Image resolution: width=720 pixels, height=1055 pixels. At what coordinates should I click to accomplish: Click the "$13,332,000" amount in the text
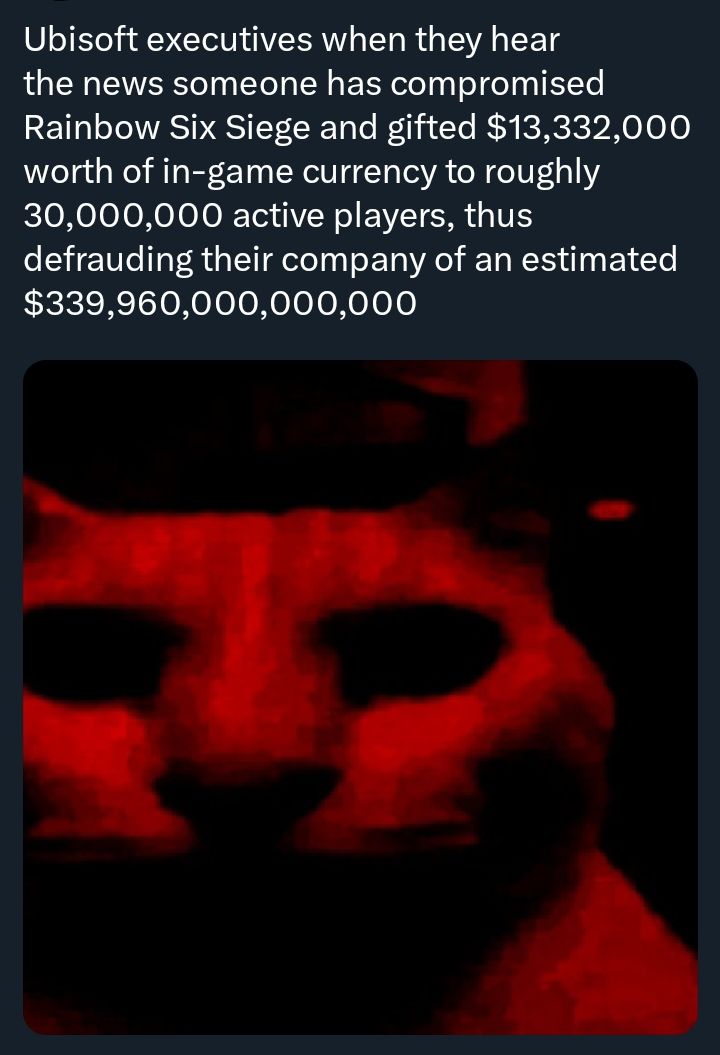[588, 128]
